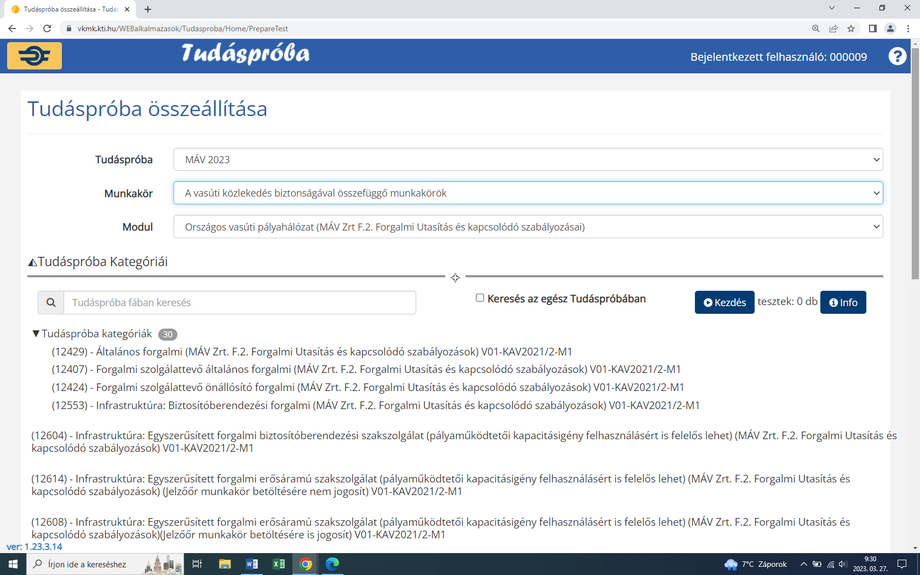This screenshot has width=920, height=575.
Task: Open the Windows Start menu
Action: tap(13, 564)
